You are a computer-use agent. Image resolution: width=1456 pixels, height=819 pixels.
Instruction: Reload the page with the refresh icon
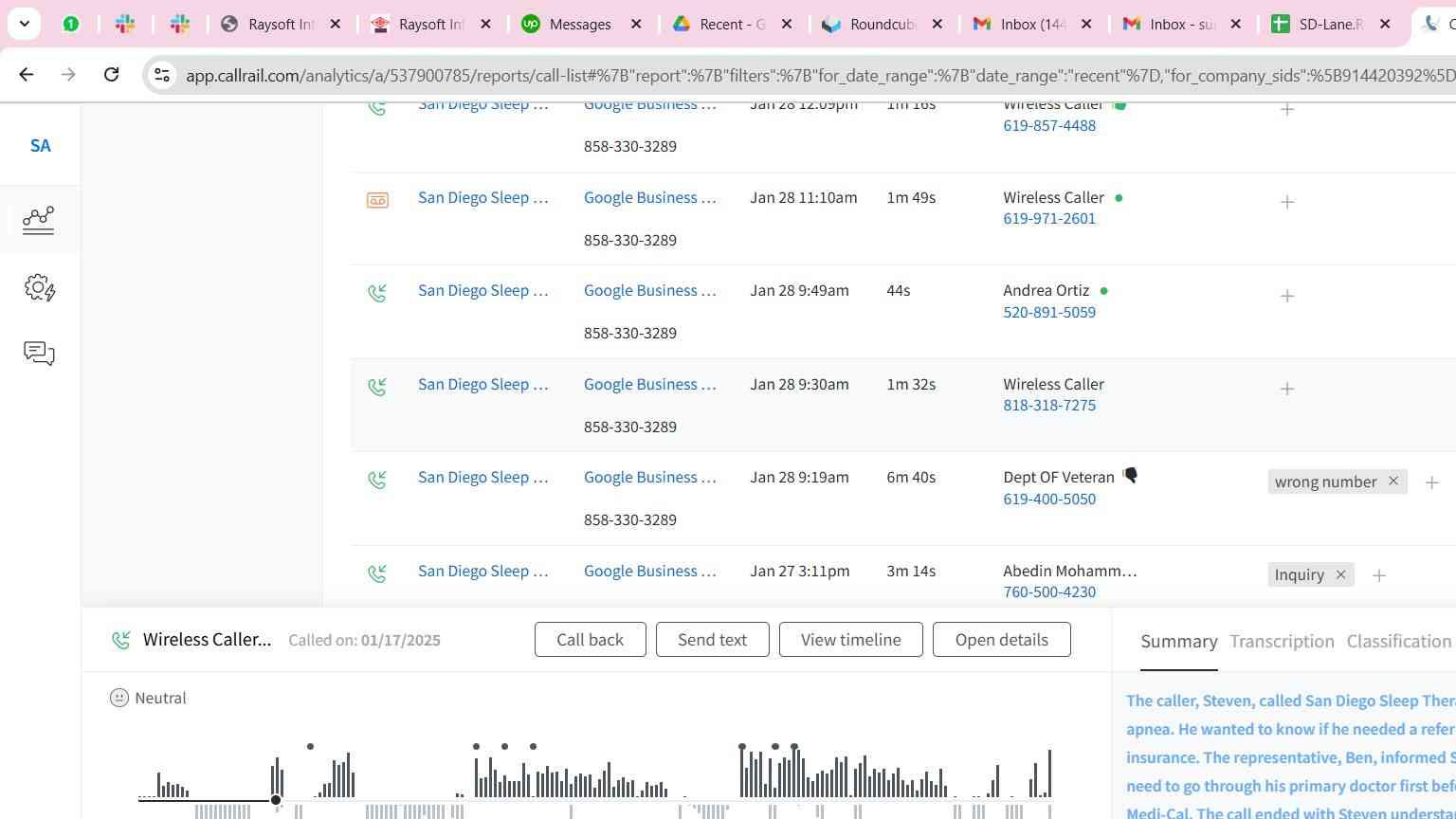point(111,74)
